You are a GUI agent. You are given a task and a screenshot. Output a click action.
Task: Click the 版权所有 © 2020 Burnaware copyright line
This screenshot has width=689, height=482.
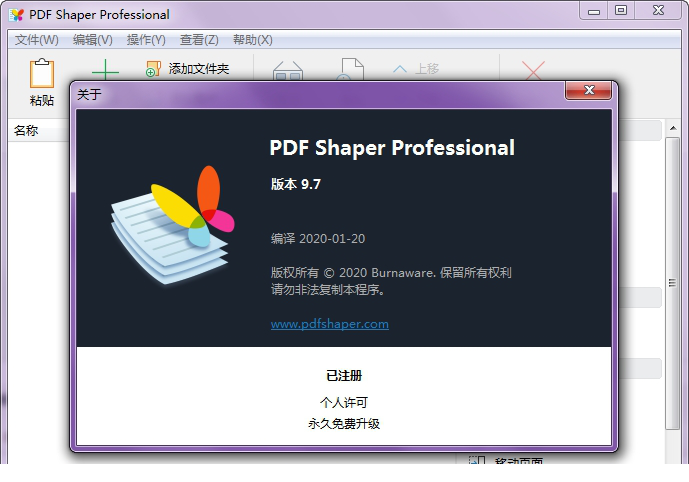click(x=391, y=273)
